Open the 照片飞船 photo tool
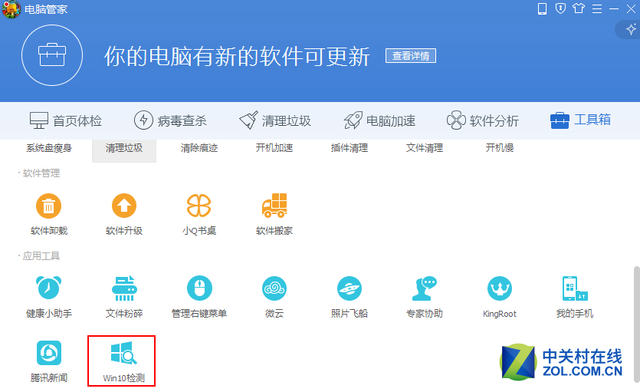Image resolution: width=640 pixels, height=392 pixels. click(349, 297)
